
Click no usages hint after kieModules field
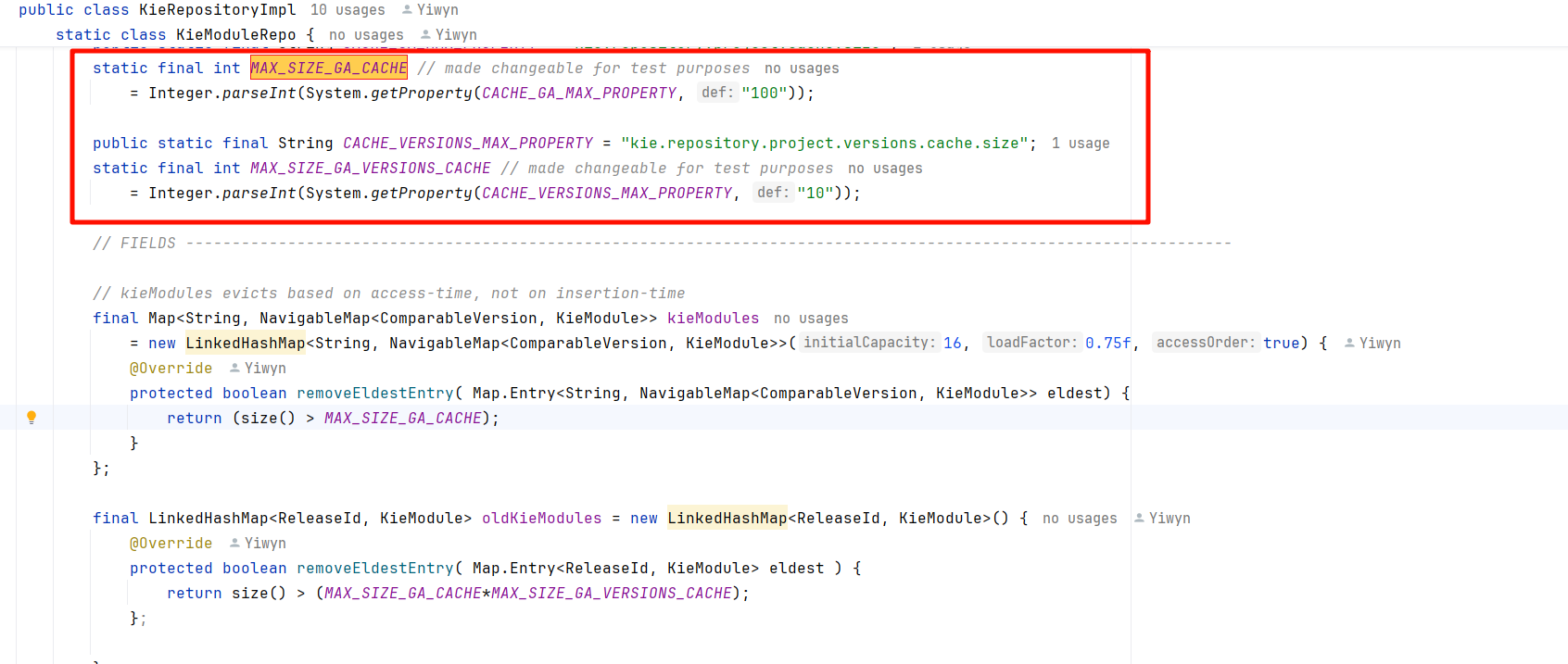point(811,319)
